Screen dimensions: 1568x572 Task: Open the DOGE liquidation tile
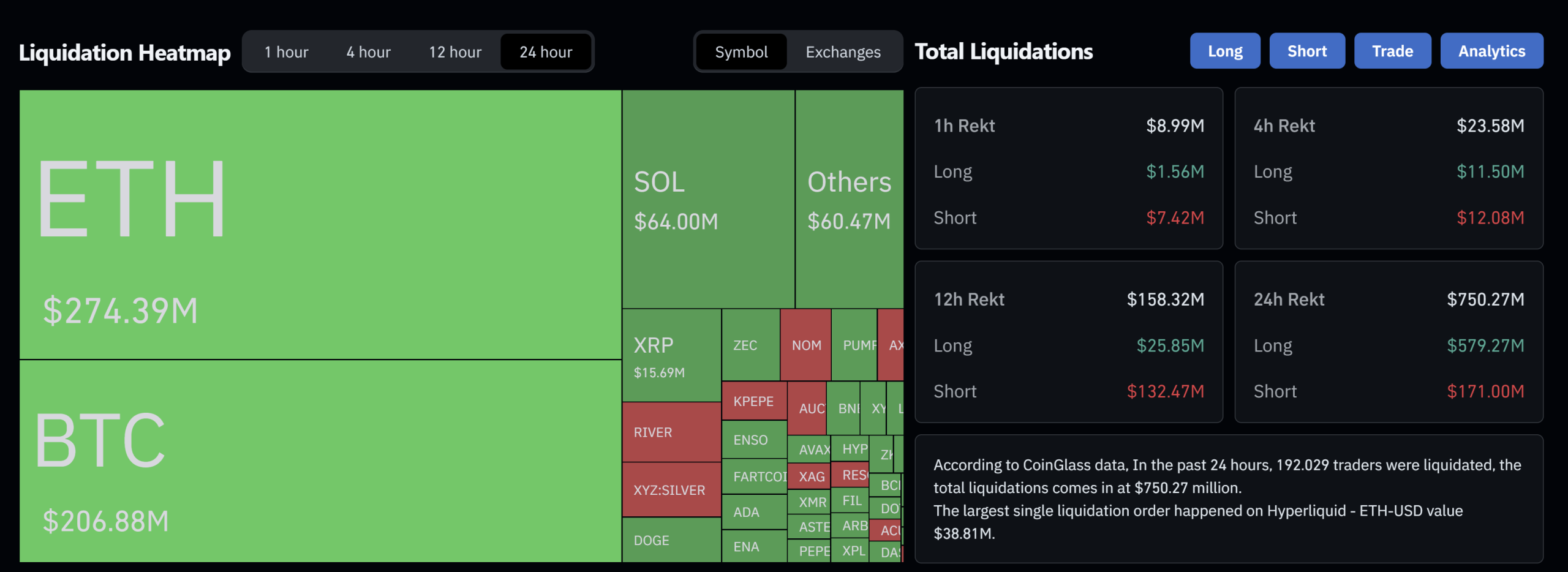click(x=652, y=540)
